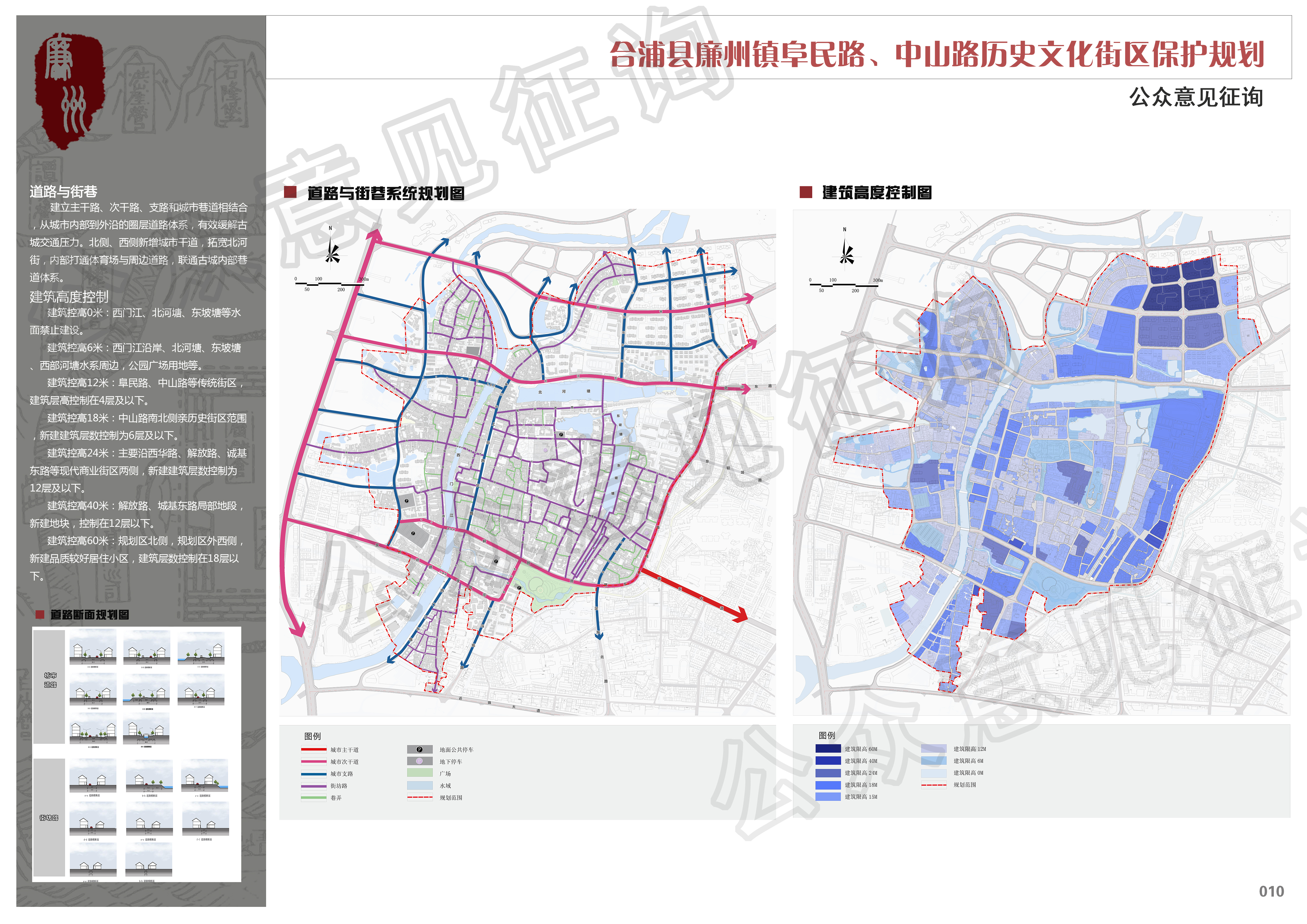The image size is (1307, 924).
Task: Click the 街坊路 section group label
Action: pyautogui.click(x=49, y=818)
